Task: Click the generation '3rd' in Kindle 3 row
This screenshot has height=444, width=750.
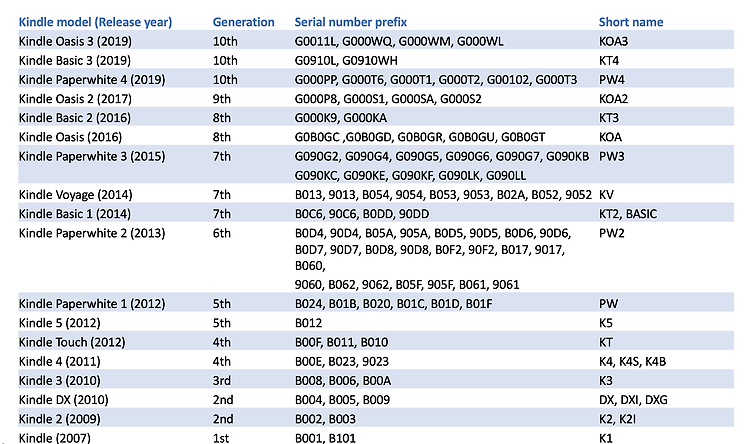Action: (x=221, y=380)
